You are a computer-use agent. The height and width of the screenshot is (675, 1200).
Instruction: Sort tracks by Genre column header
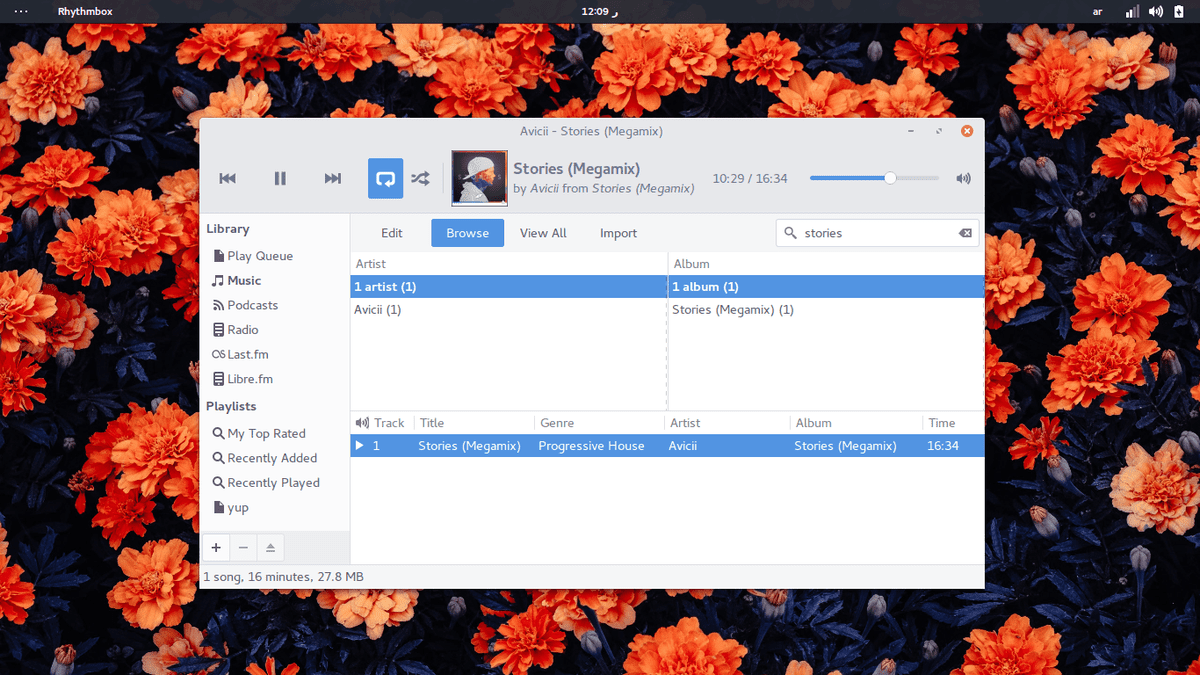click(x=556, y=423)
